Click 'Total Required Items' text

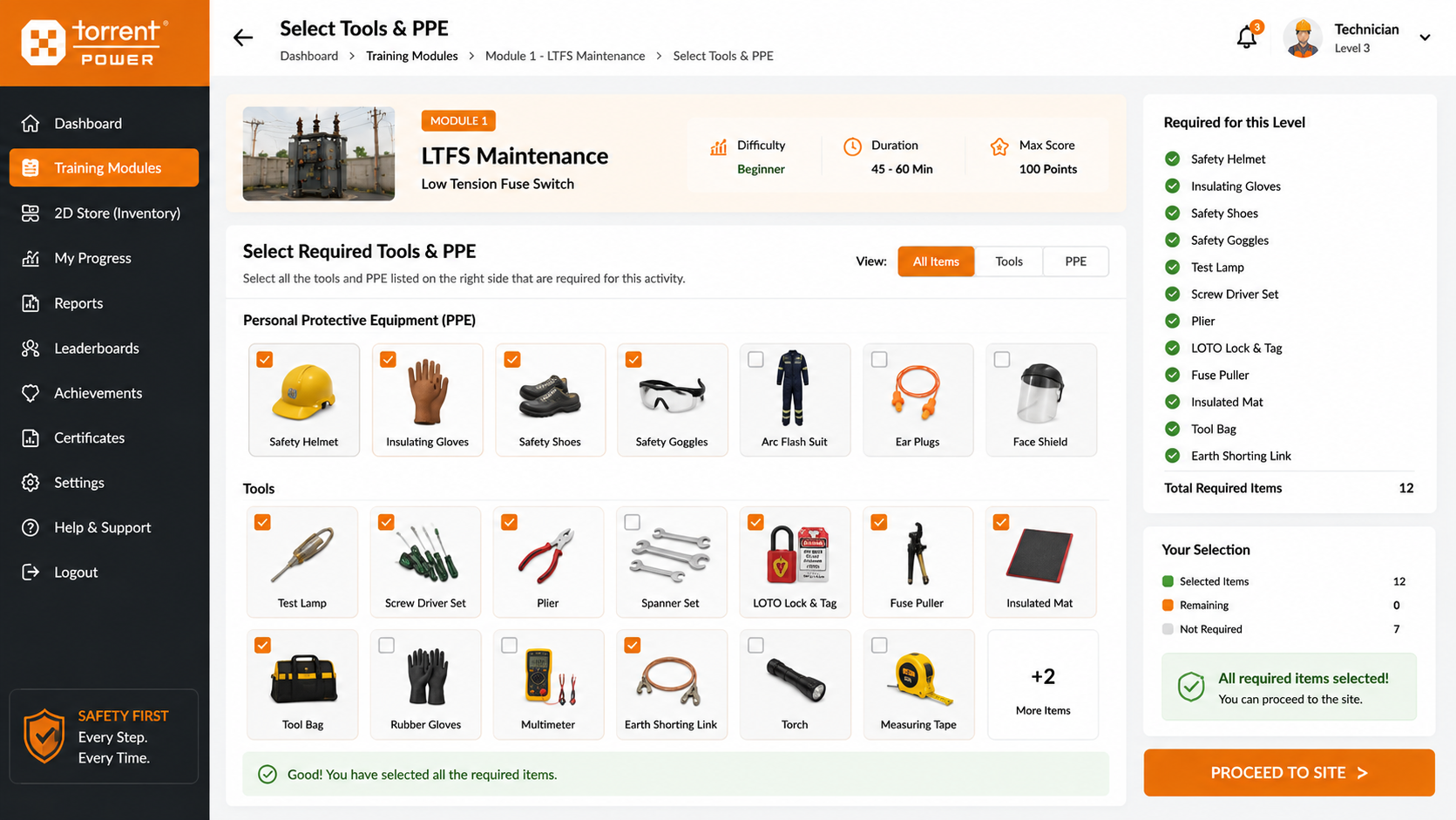(x=1222, y=488)
